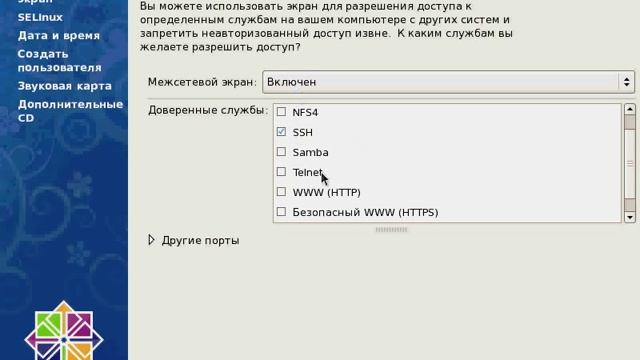Tick the Samba service checkbox

(x=281, y=151)
